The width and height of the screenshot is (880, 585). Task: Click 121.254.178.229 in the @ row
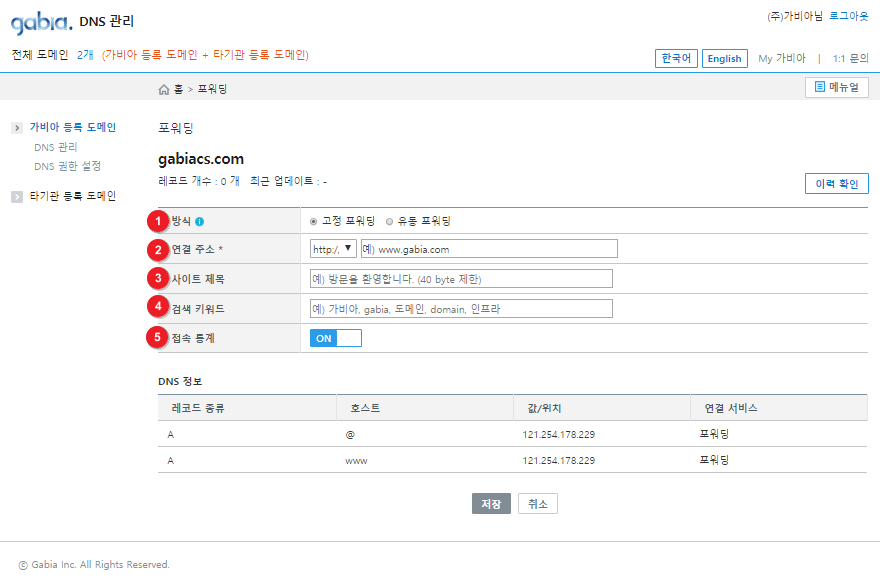click(x=558, y=435)
